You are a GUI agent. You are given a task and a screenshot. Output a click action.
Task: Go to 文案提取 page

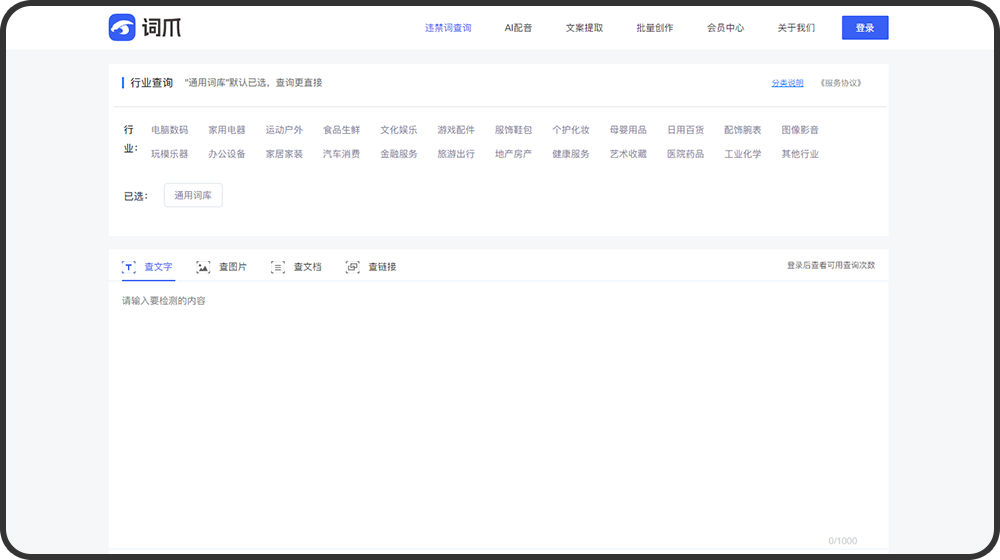[584, 28]
